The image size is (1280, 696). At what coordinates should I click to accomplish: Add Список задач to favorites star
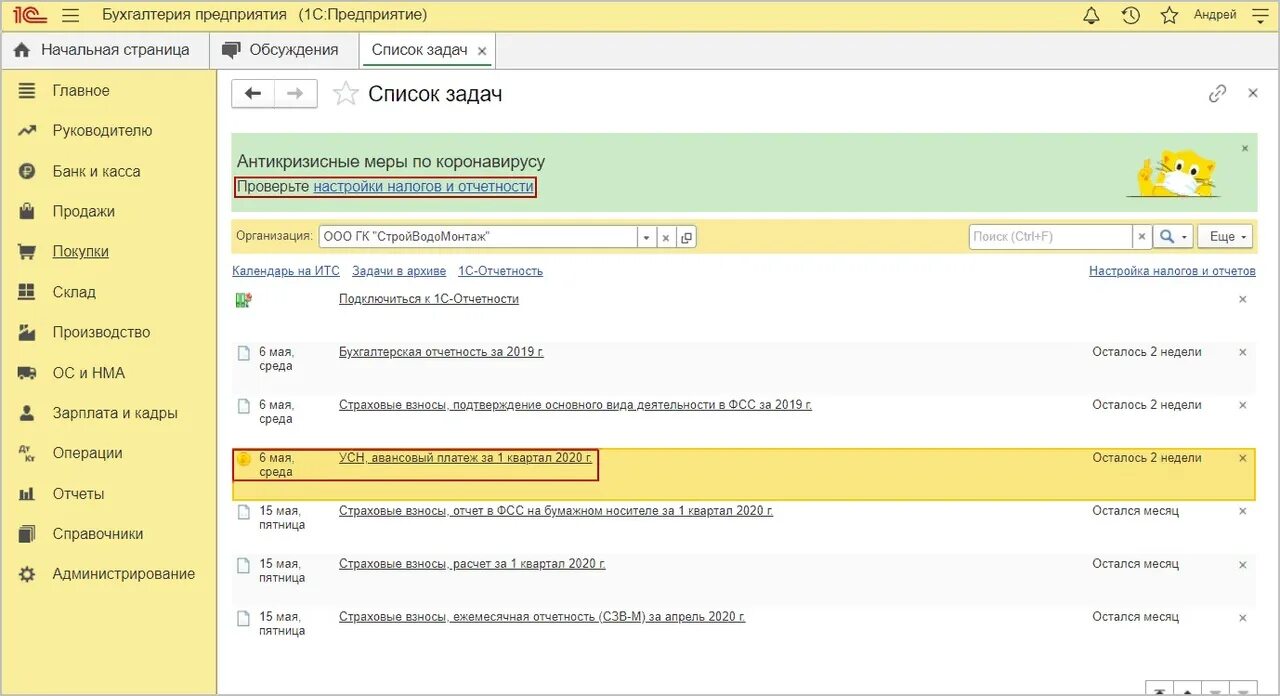[345, 94]
